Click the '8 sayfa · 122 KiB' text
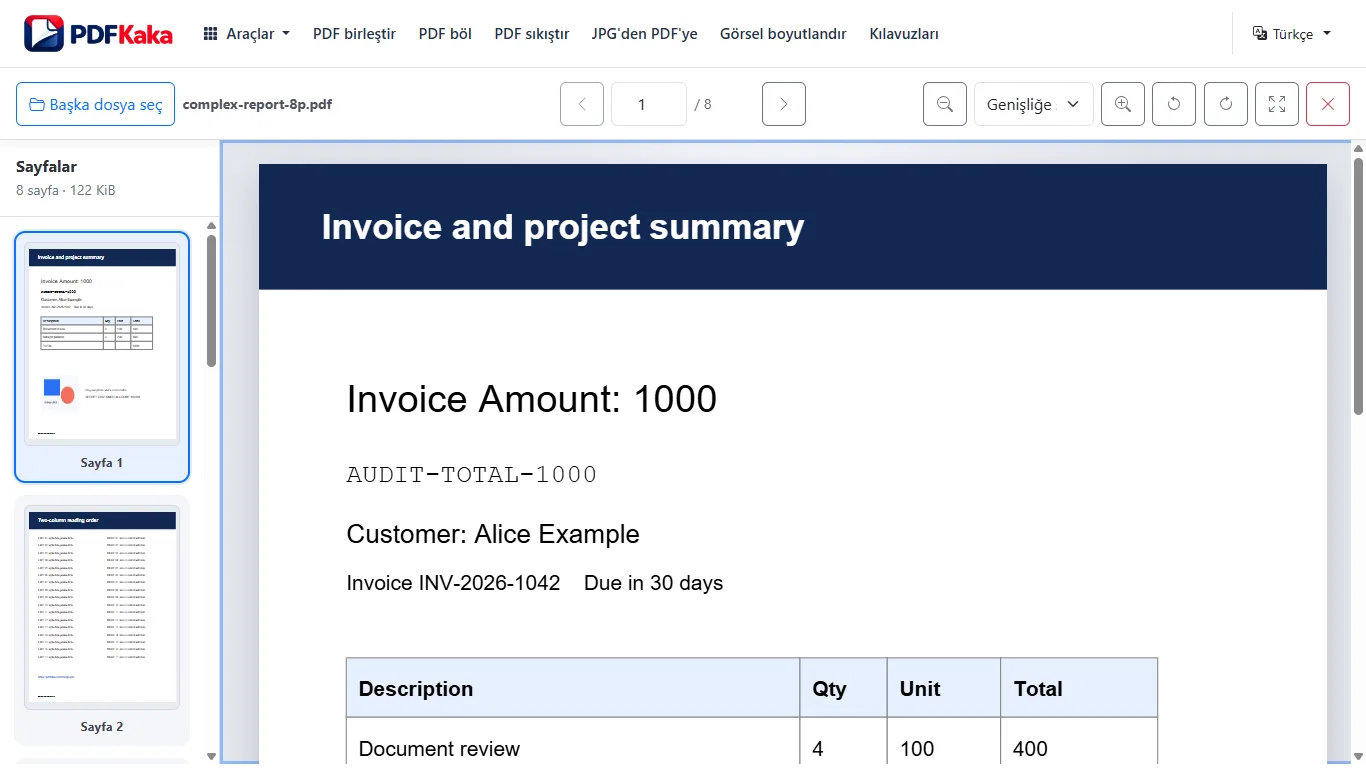The height and width of the screenshot is (768, 1366). click(66, 190)
